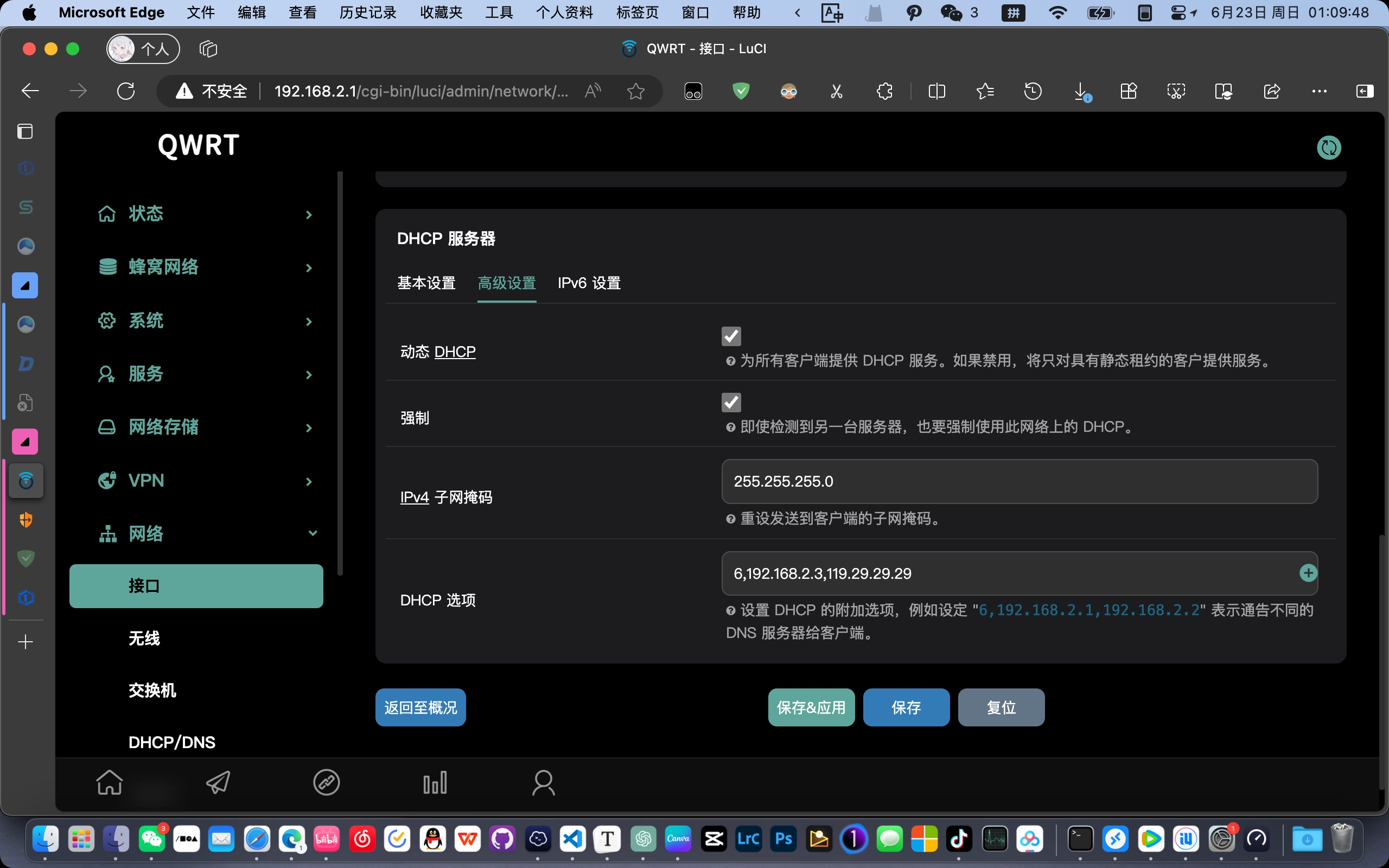1389x868 pixels.
Task: Click the green refresh icon beside QWRT header
Action: click(x=1328, y=148)
